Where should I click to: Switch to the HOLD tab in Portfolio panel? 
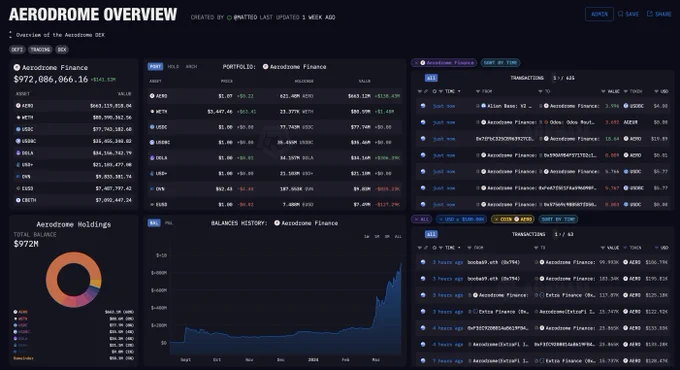(173, 67)
